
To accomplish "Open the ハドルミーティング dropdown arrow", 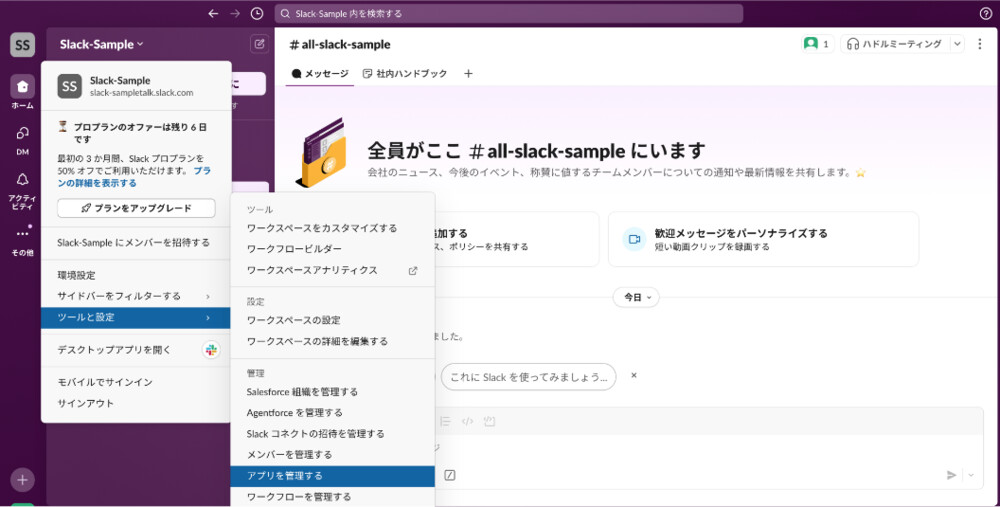I will (x=957, y=44).
